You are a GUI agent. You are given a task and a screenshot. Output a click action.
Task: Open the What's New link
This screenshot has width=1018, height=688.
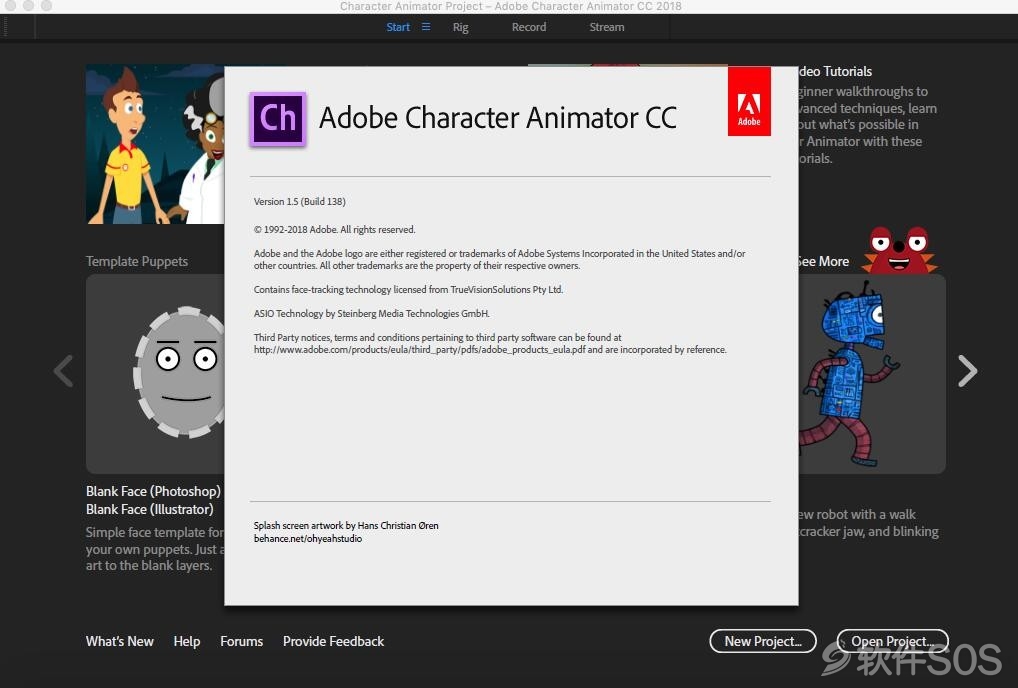119,641
